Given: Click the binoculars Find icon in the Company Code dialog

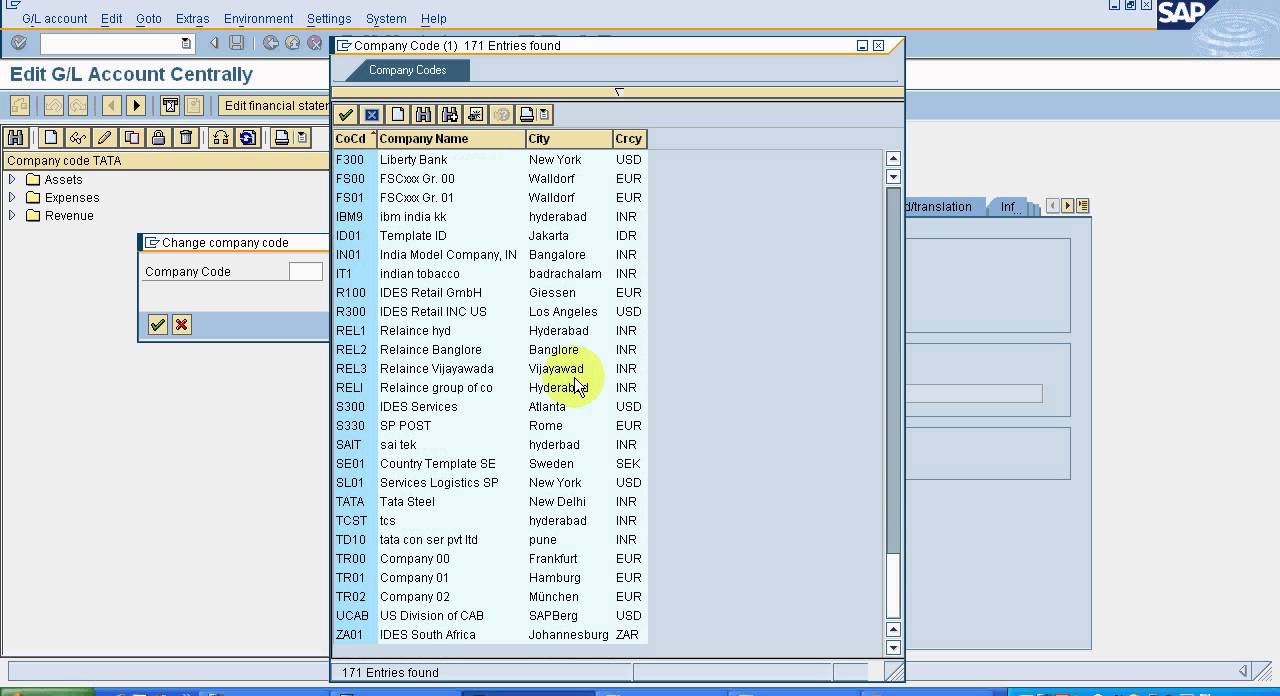Looking at the screenshot, I should click(424, 115).
